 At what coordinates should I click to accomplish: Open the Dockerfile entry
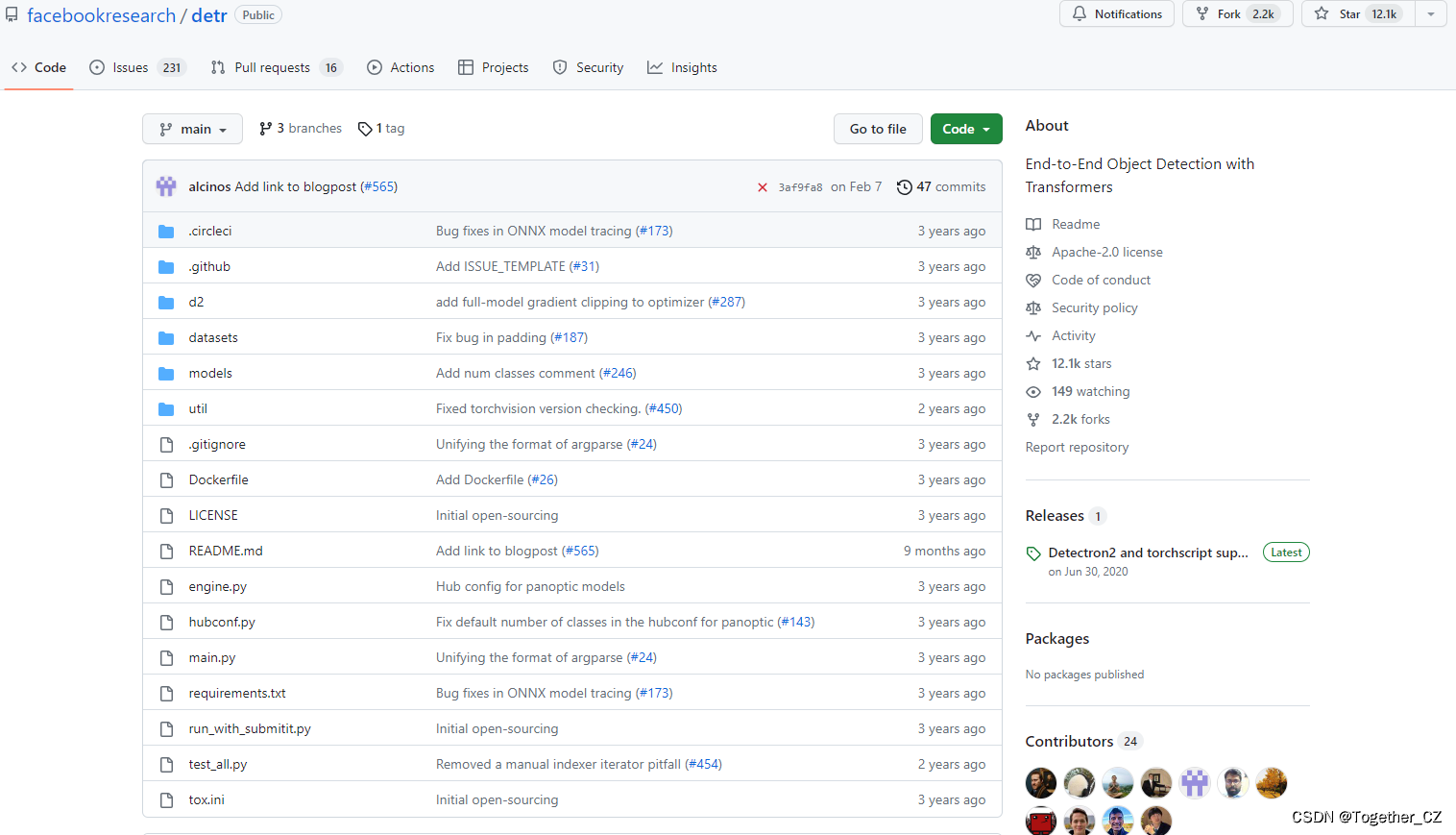click(219, 479)
